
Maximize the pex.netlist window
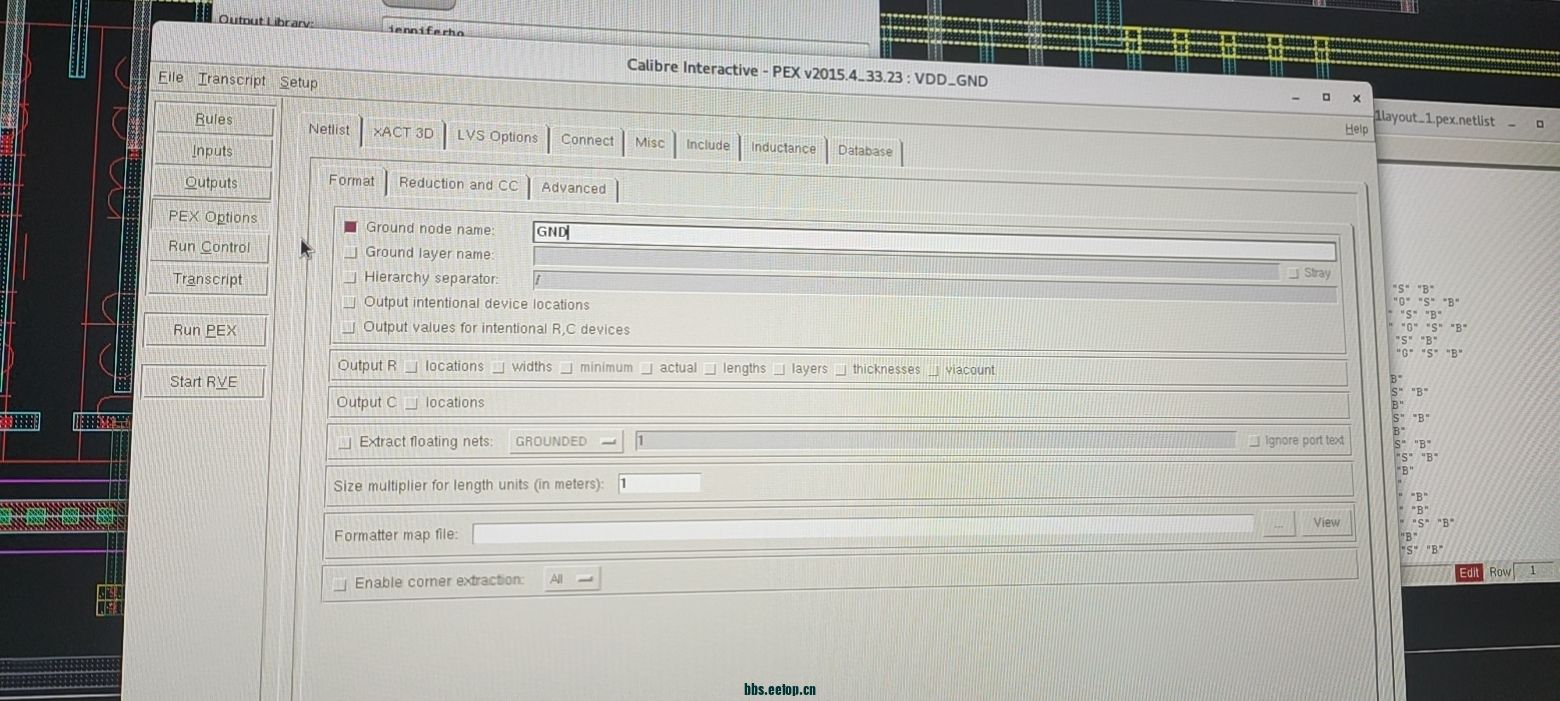tap(1540, 123)
